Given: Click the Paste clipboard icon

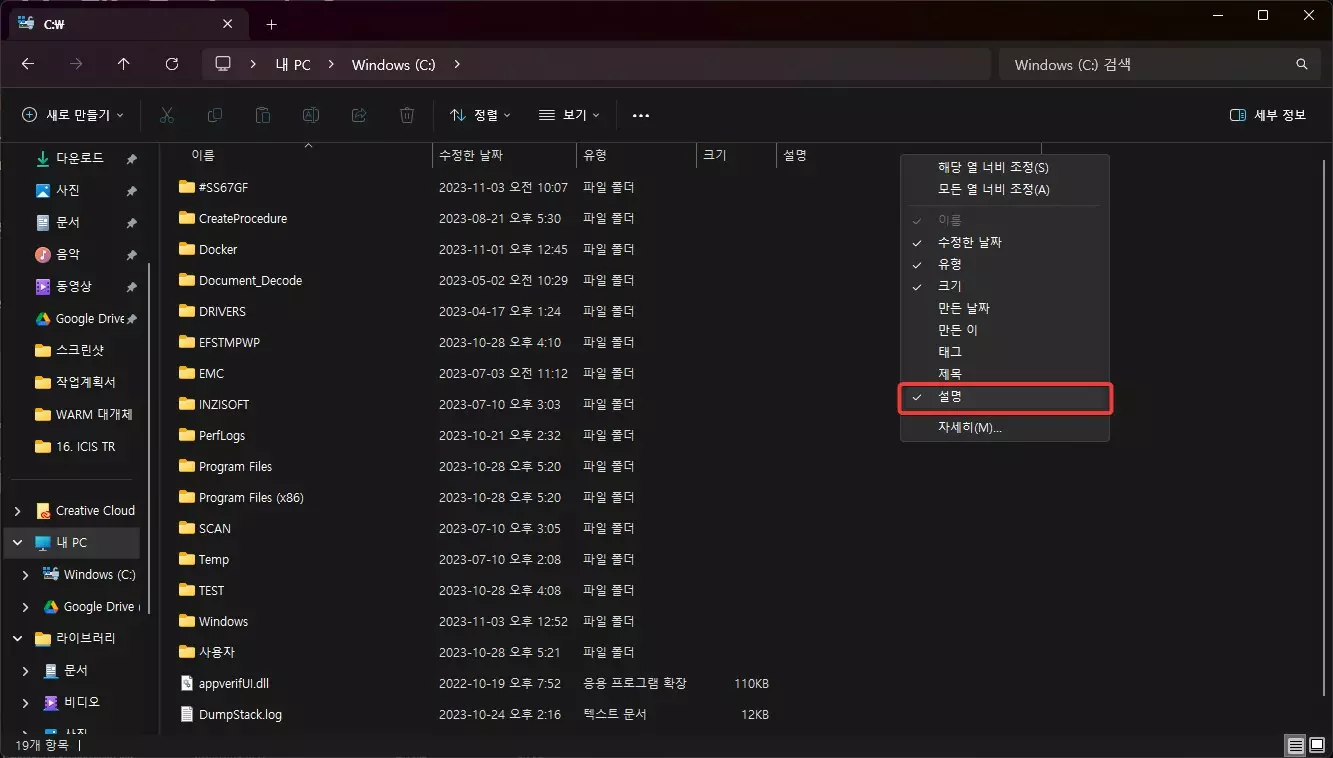Looking at the screenshot, I should [x=263, y=115].
